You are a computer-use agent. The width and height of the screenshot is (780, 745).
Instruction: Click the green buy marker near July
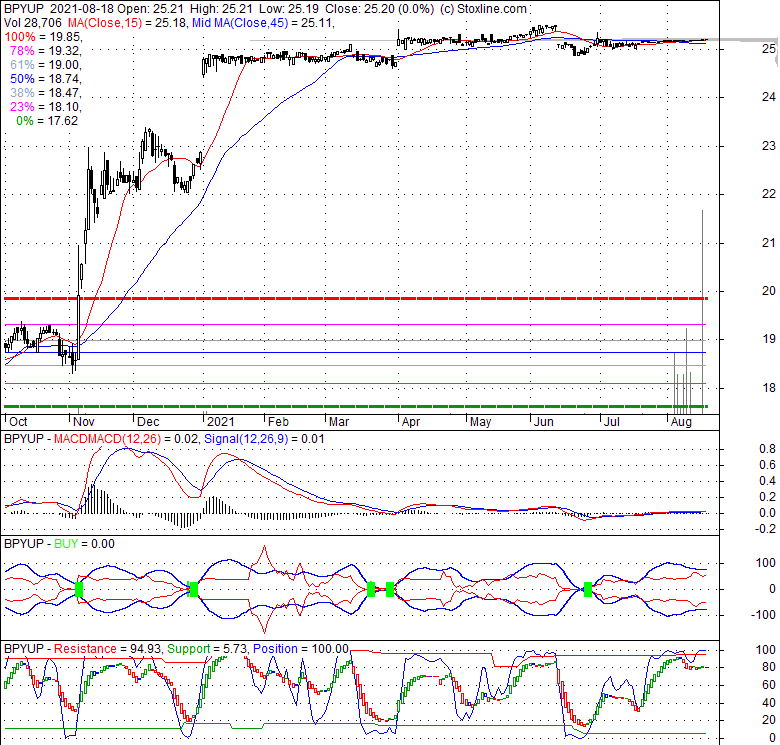point(587,589)
